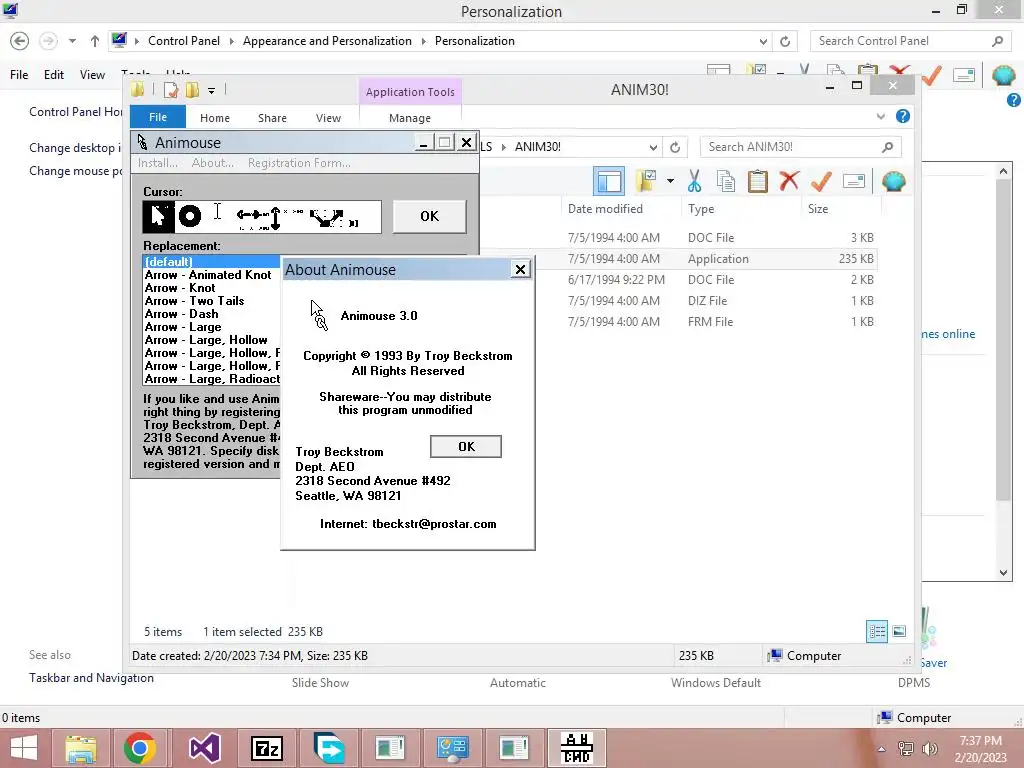Viewport: 1024px width, 768px height.
Task: Click the folder options icon in ANIM30! toolbar
Action: (x=647, y=181)
